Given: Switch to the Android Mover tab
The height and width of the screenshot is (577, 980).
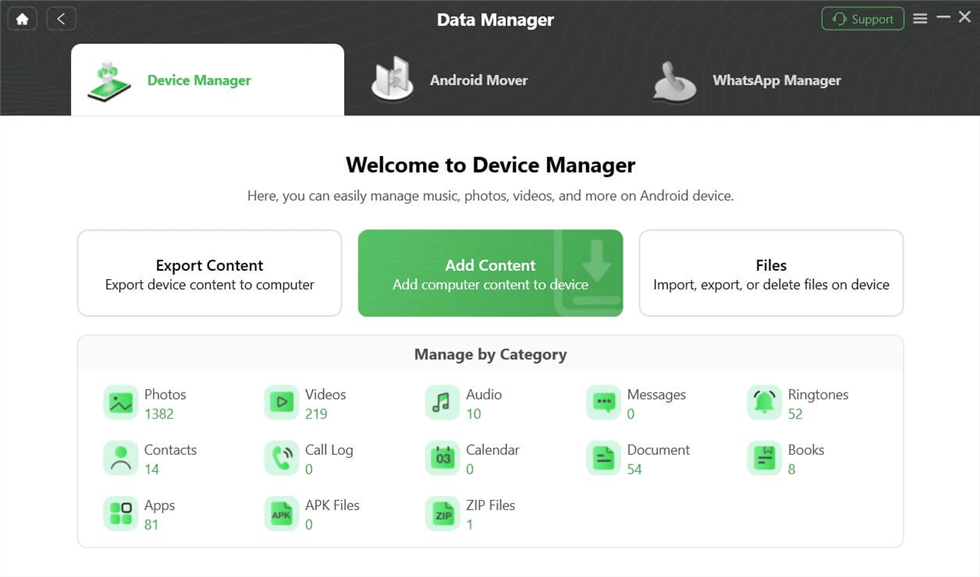Looking at the screenshot, I should click(x=450, y=80).
